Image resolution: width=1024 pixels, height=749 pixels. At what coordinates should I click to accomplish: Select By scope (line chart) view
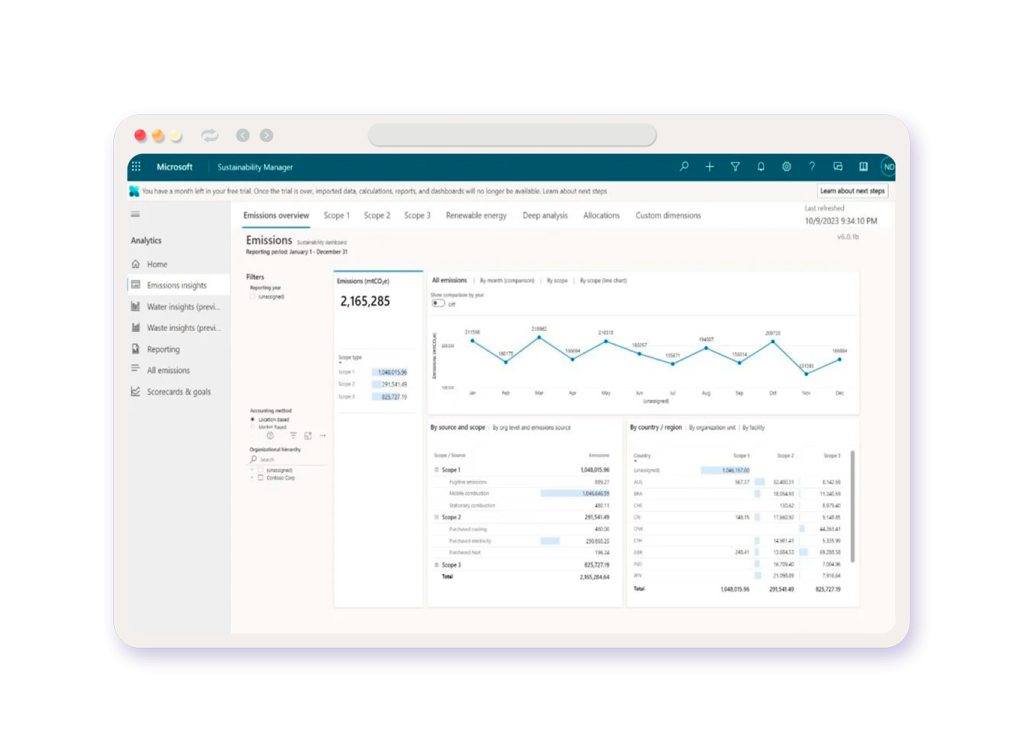603,281
